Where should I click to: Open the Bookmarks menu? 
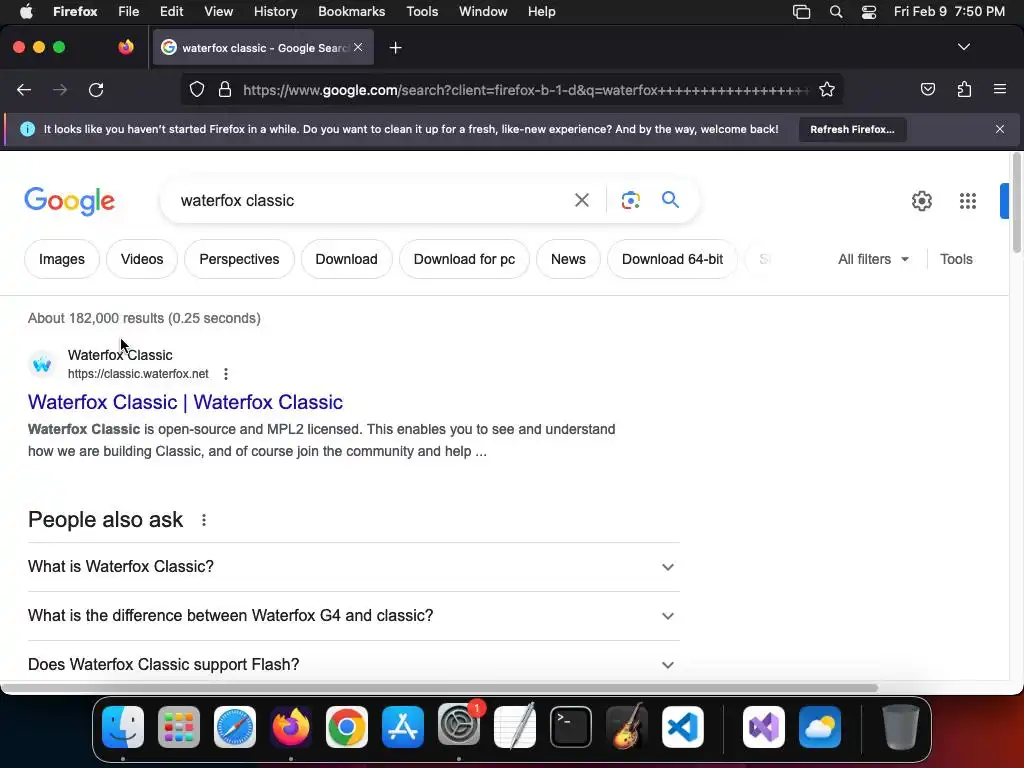351,12
